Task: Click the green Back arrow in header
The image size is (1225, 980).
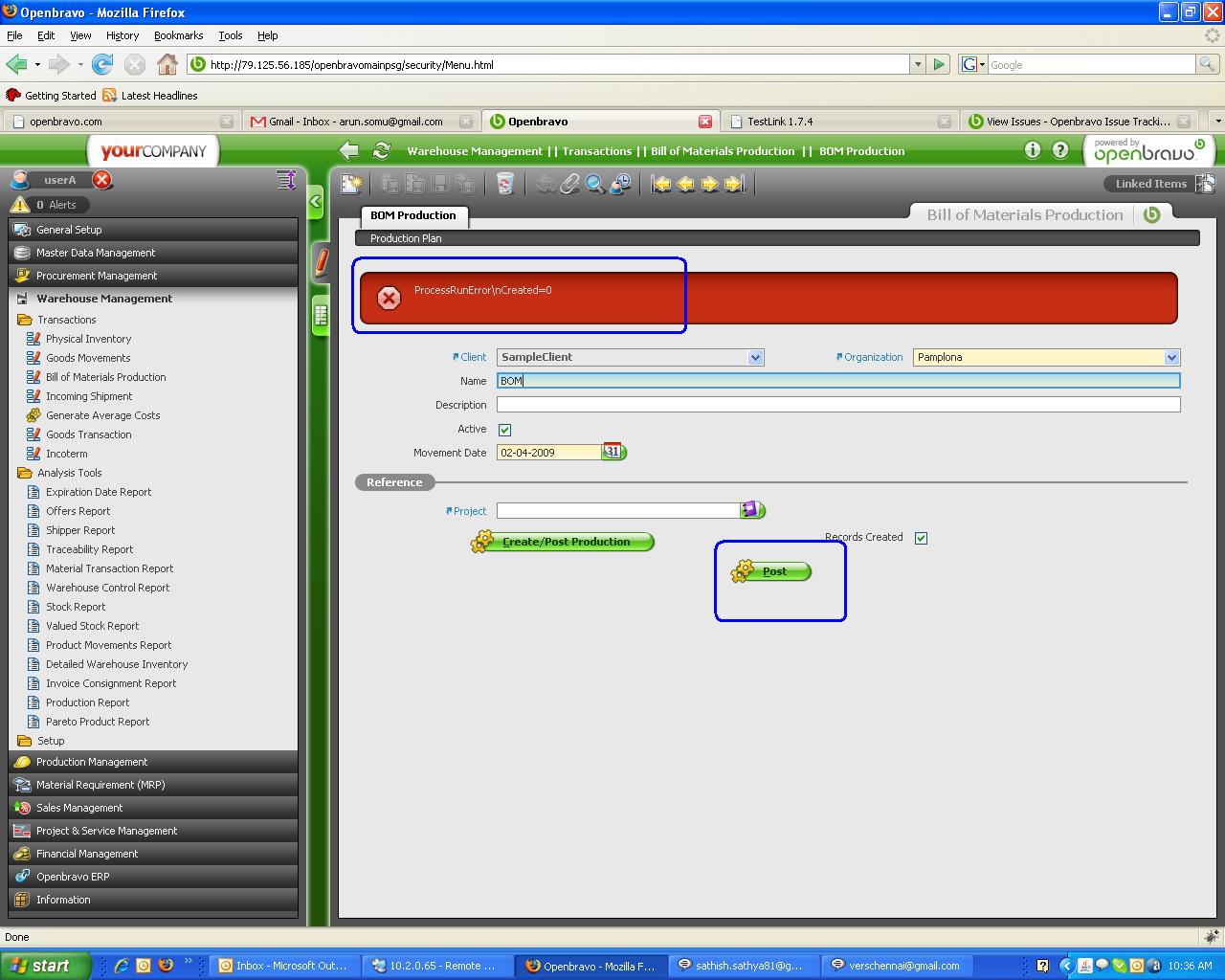Action: [349, 150]
